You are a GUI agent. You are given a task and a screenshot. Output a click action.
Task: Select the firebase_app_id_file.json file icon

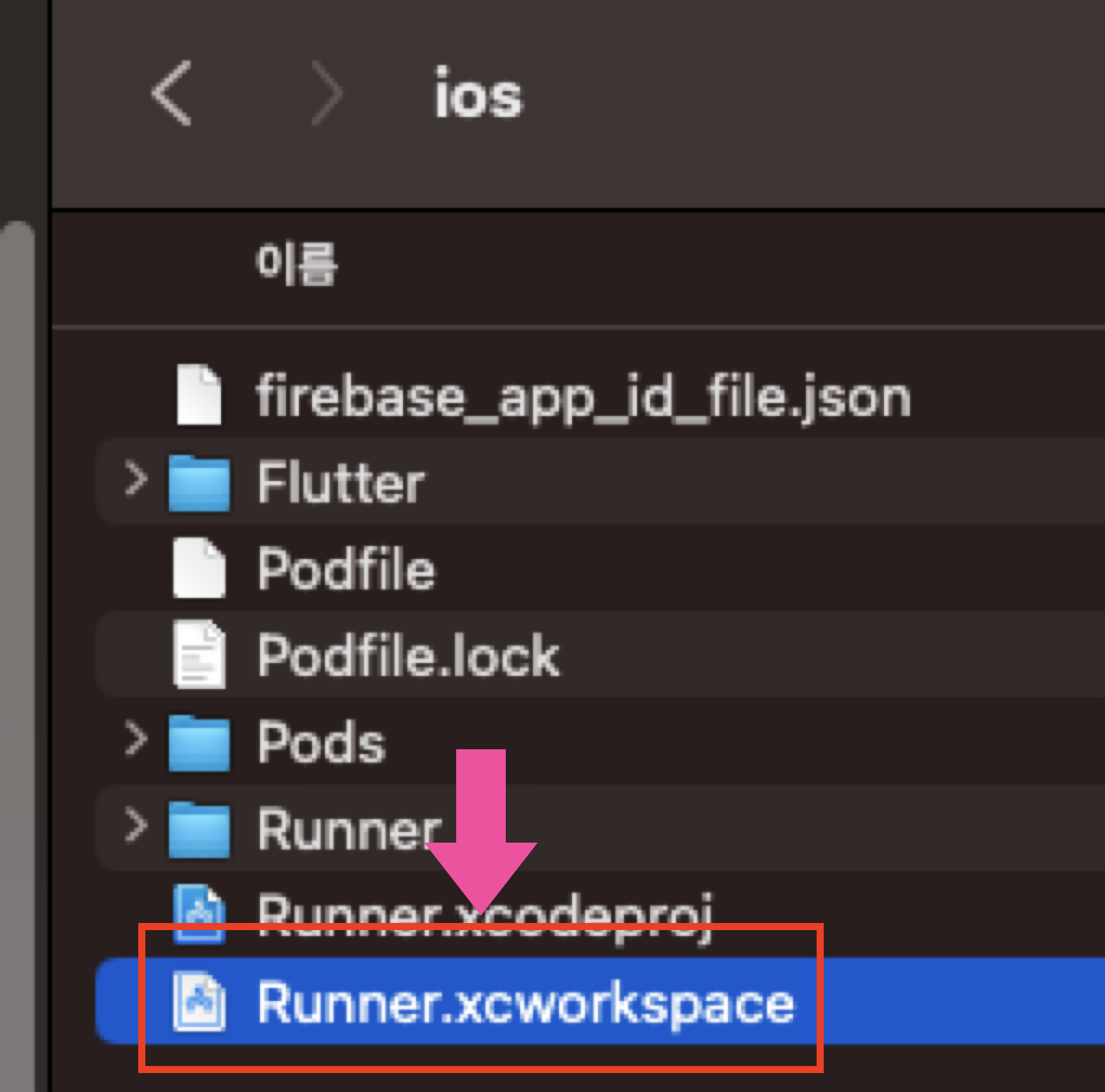(x=199, y=395)
